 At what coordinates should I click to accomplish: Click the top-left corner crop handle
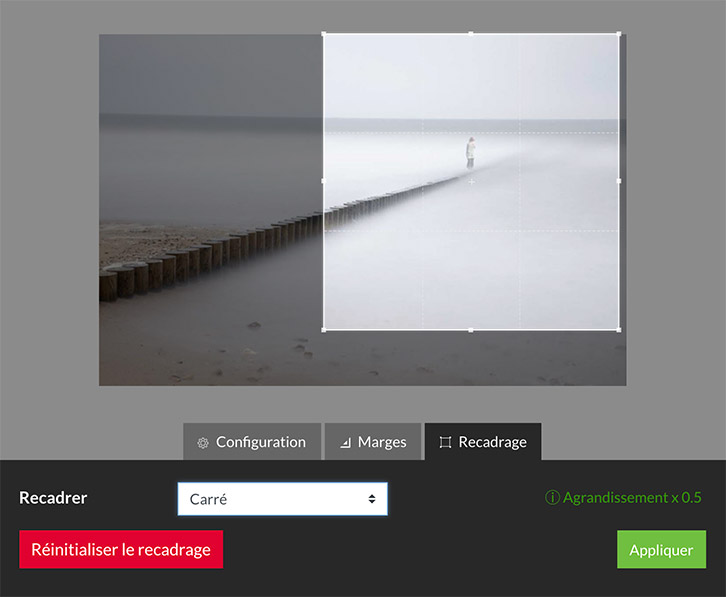(x=323, y=34)
